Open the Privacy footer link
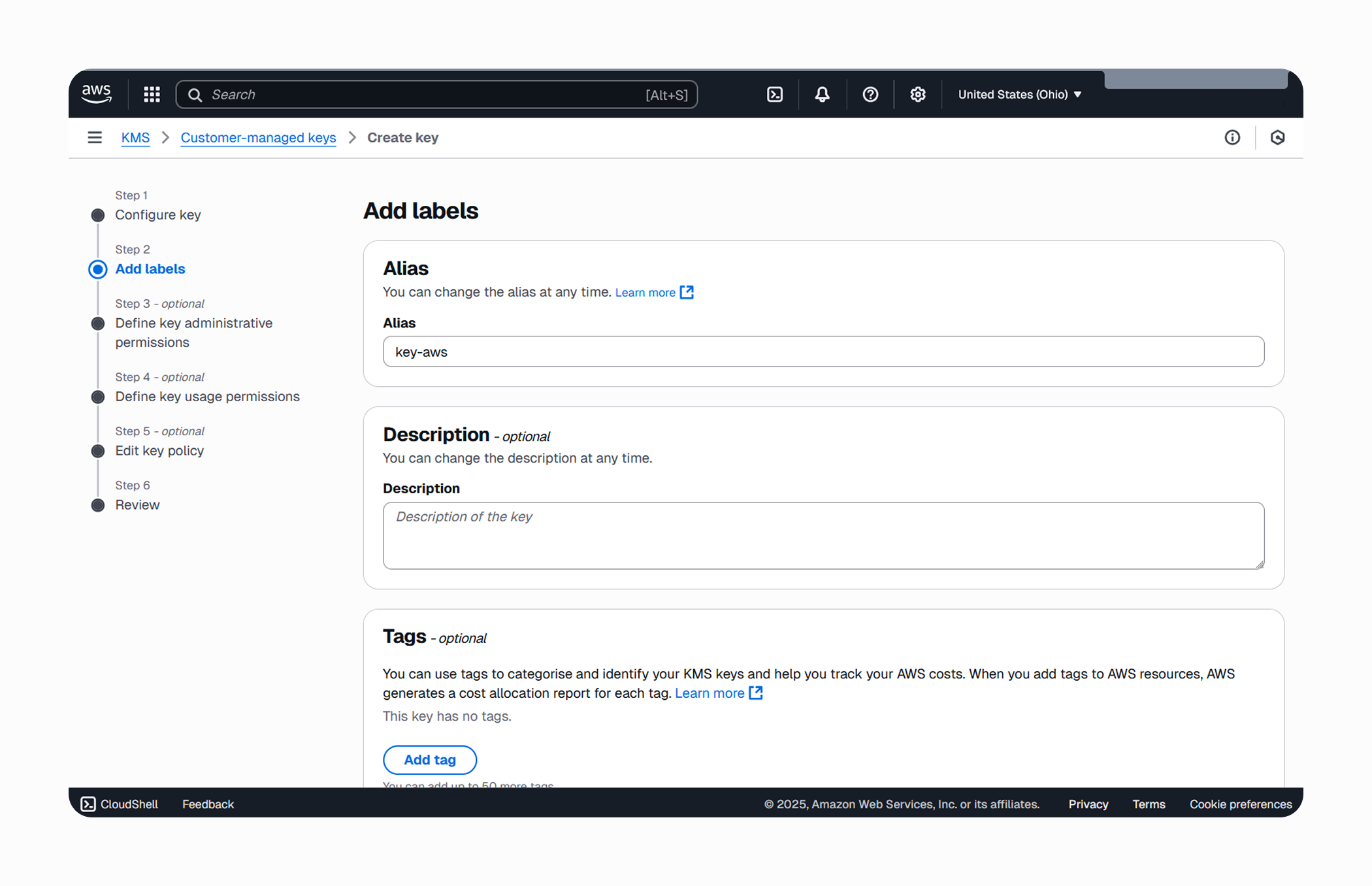The height and width of the screenshot is (886, 1372). point(1088,804)
